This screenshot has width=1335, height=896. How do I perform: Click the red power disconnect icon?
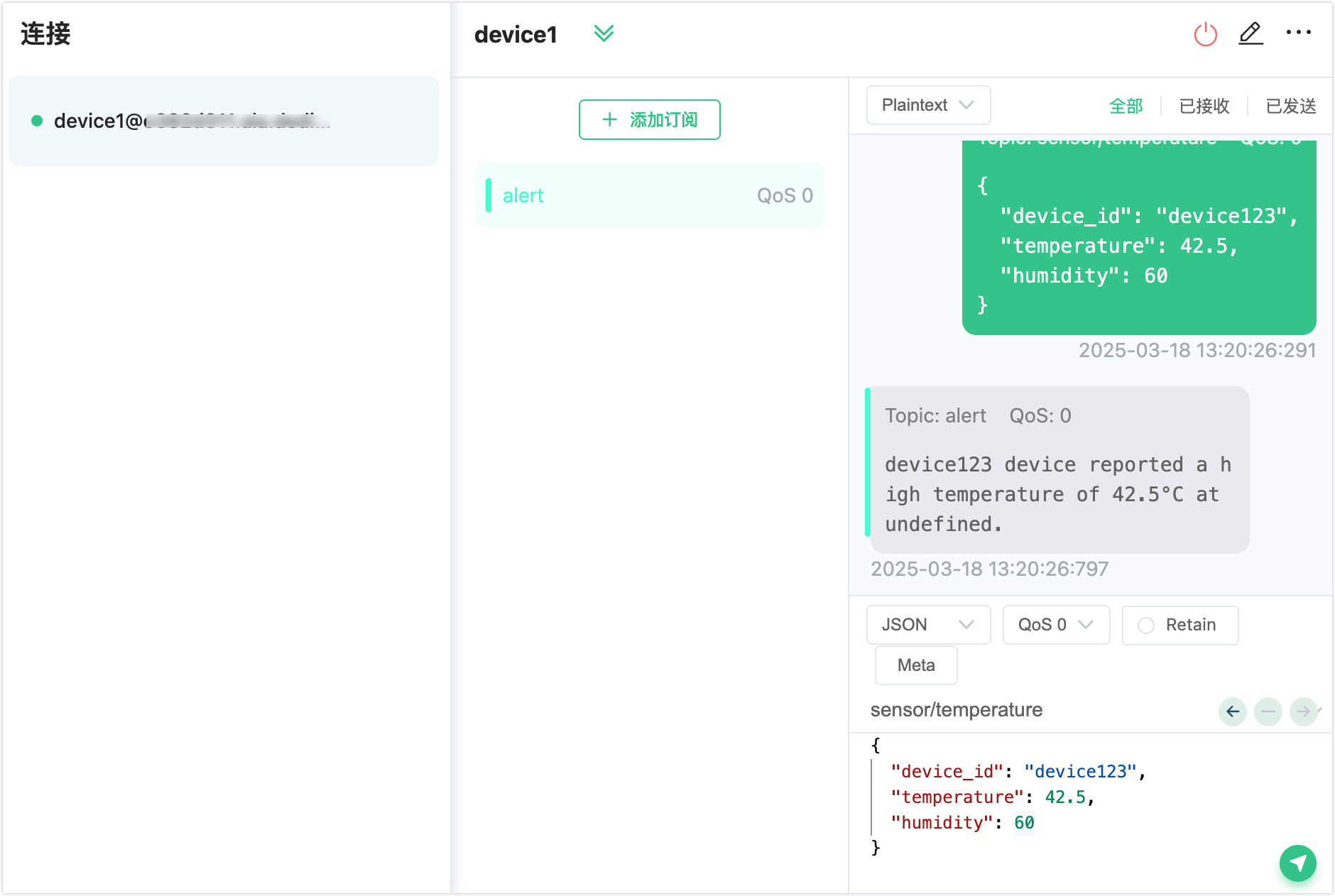pos(1205,34)
